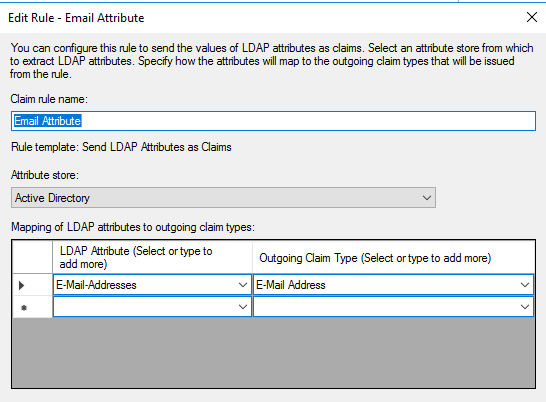Viewport: 546px width, 402px height.
Task: Select the Outgoing Claim Type column header
Action: coord(393,257)
